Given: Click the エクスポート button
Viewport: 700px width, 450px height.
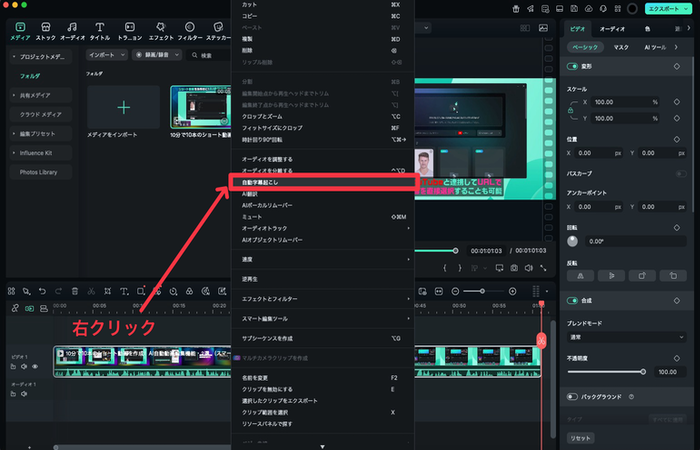Looking at the screenshot, I should 666,8.
